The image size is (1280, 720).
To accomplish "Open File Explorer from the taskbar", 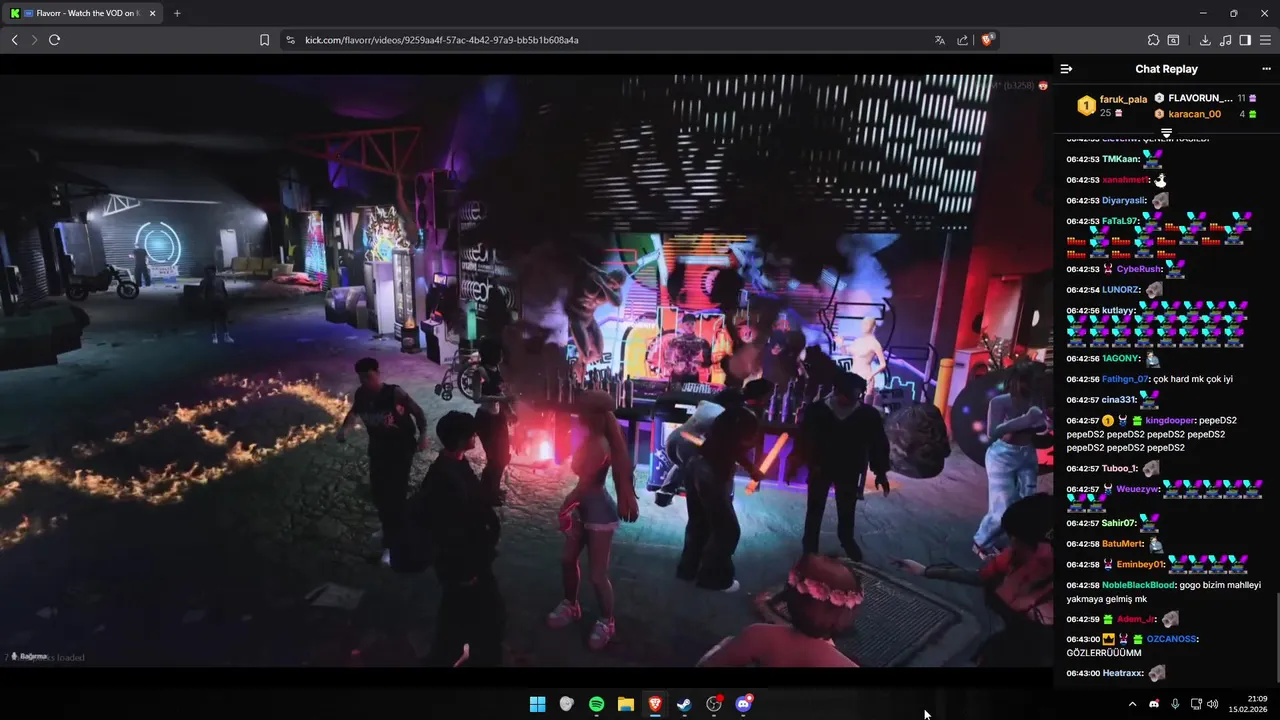I will point(625,704).
